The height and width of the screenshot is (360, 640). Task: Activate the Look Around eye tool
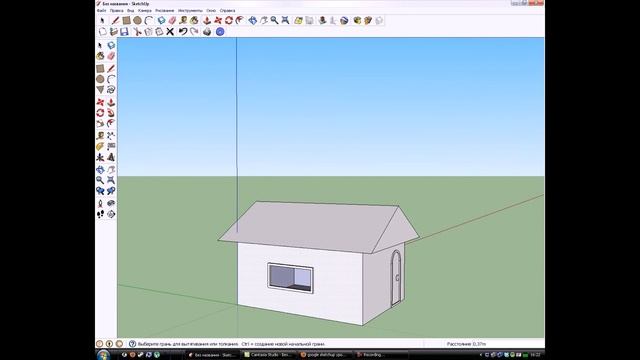pyautogui.click(x=111, y=203)
